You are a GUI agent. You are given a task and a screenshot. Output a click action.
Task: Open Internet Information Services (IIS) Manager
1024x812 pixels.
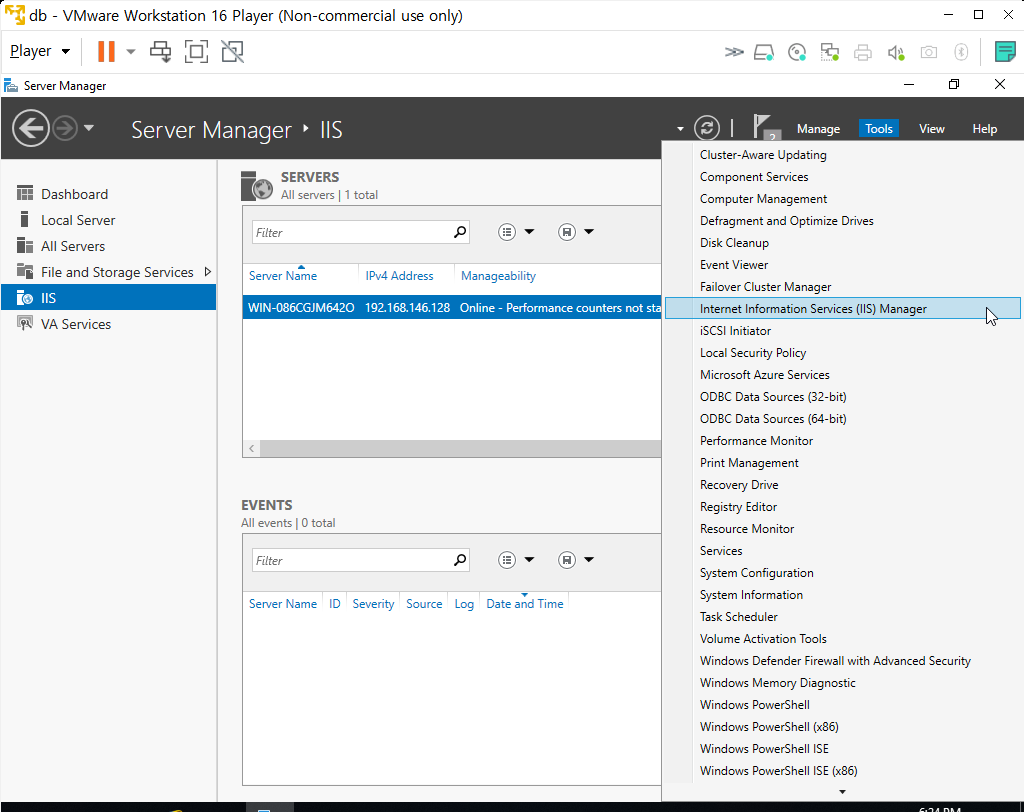click(x=842, y=308)
